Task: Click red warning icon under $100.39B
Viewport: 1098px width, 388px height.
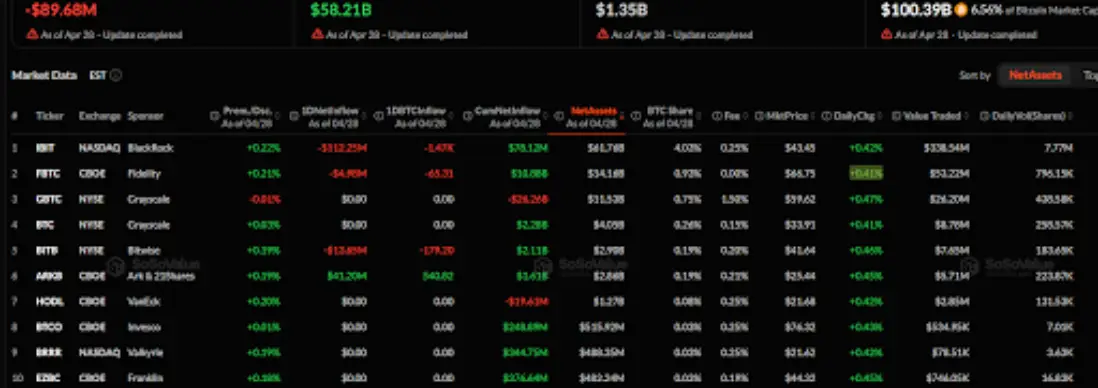Action: [x=888, y=34]
